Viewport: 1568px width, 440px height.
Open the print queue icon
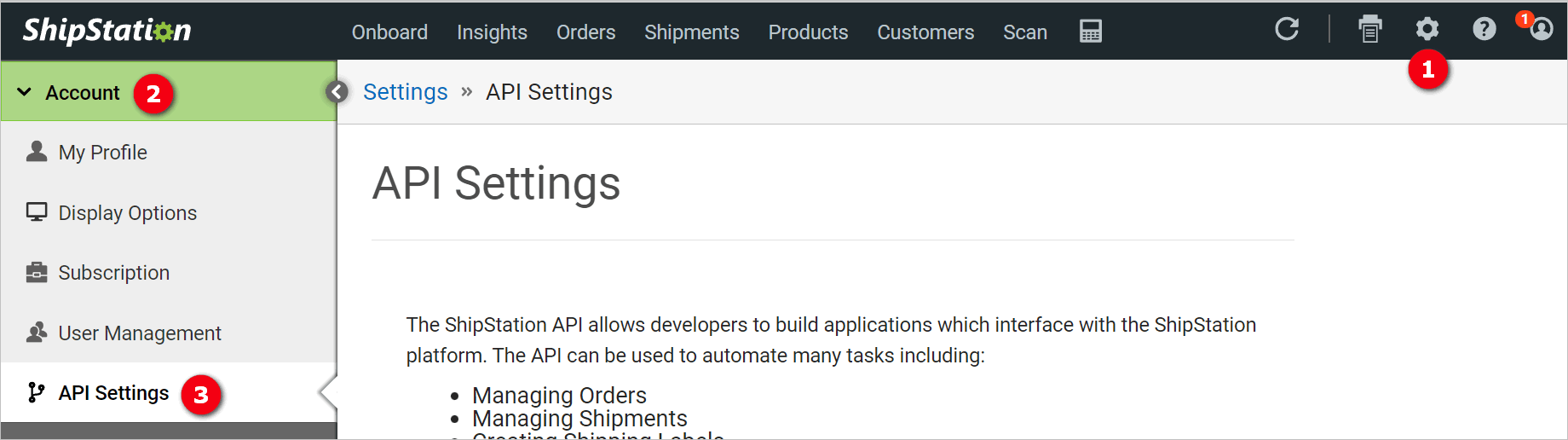tap(1369, 30)
